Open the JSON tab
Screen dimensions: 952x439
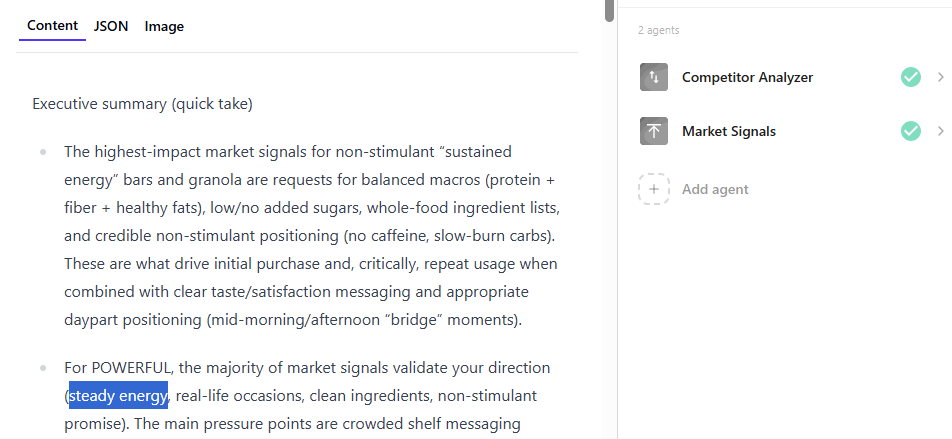[x=111, y=26]
